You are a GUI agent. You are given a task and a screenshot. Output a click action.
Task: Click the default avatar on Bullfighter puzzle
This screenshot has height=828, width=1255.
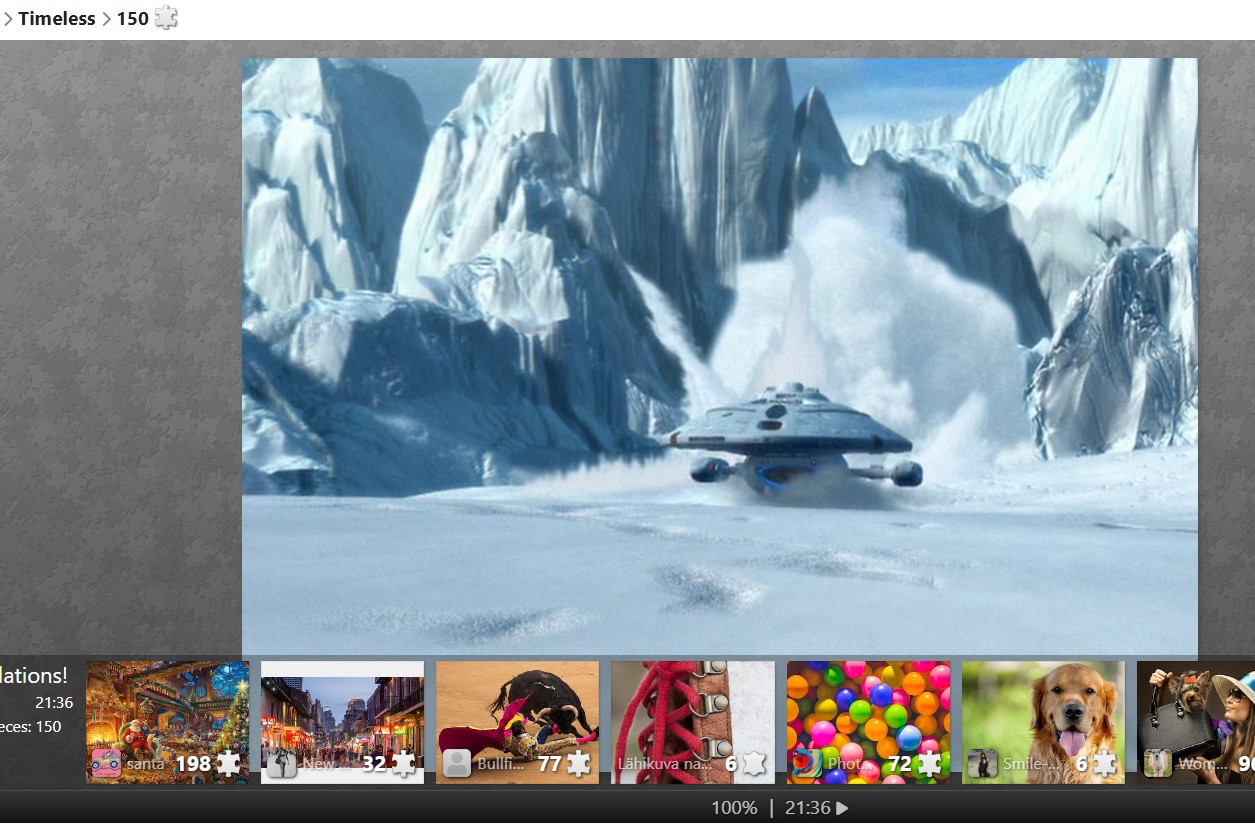pyautogui.click(x=456, y=764)
